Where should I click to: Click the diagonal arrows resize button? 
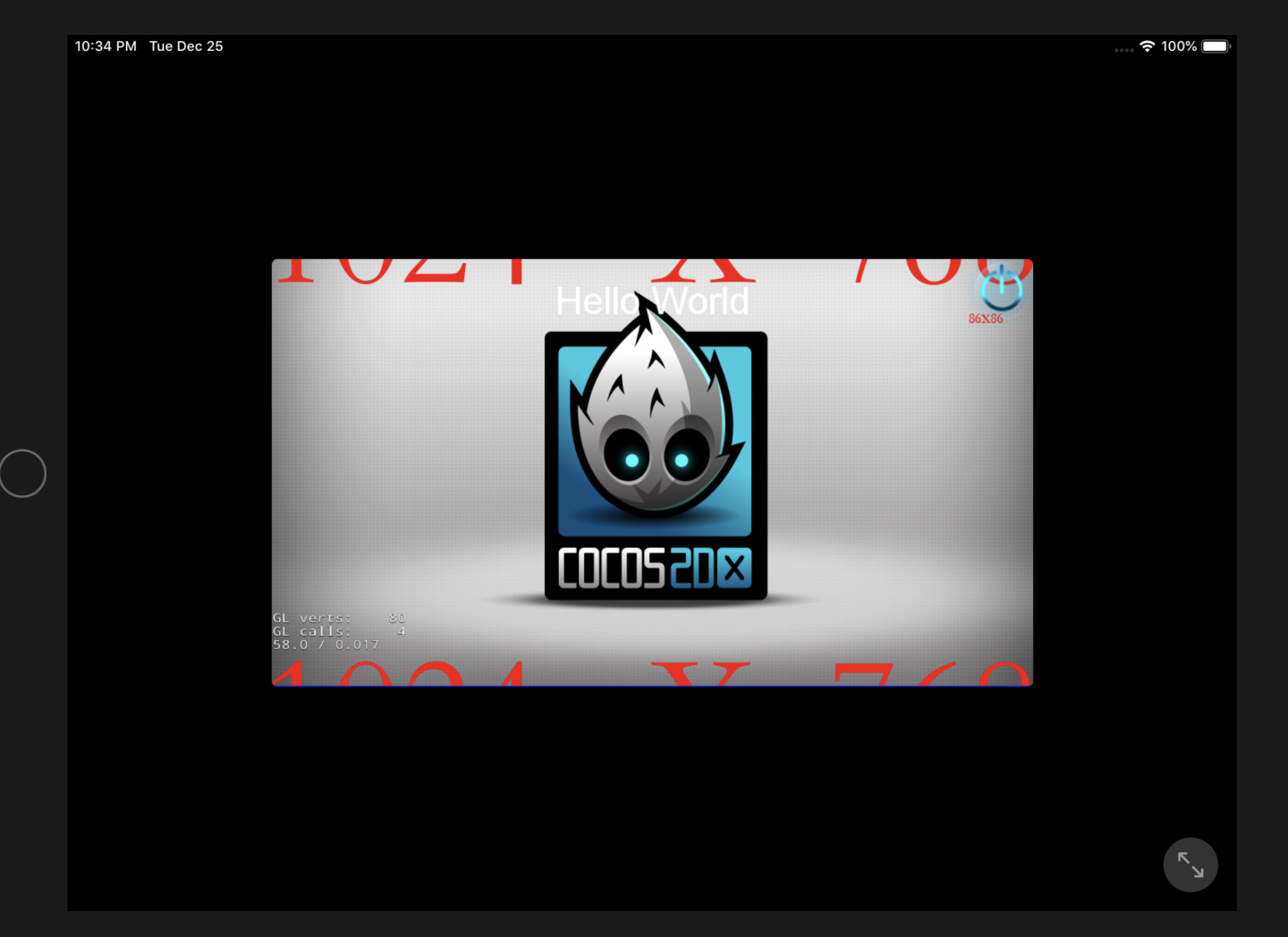pyautogui.click(x=1190, y=865)
